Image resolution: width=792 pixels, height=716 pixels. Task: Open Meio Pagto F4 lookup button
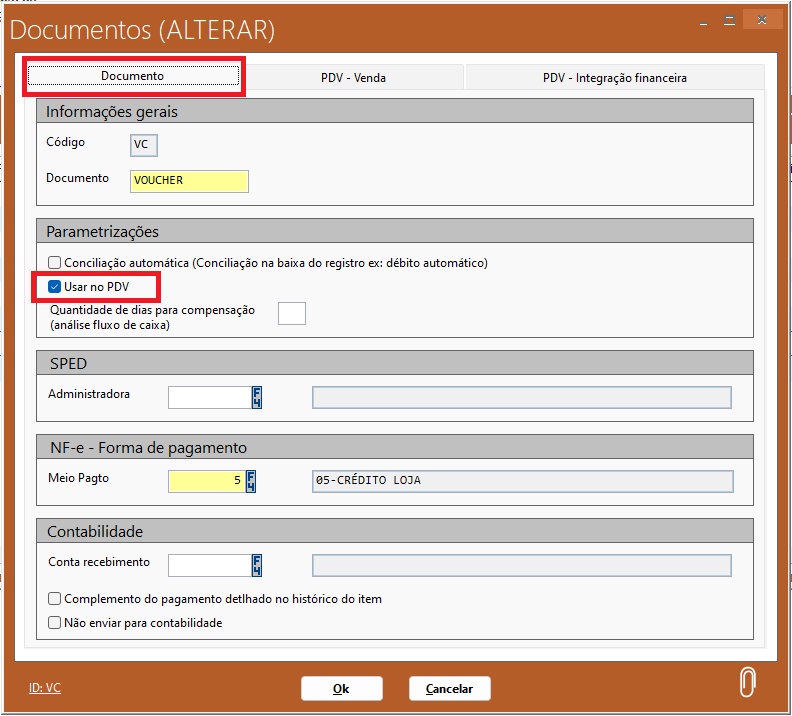pos(251,481)
